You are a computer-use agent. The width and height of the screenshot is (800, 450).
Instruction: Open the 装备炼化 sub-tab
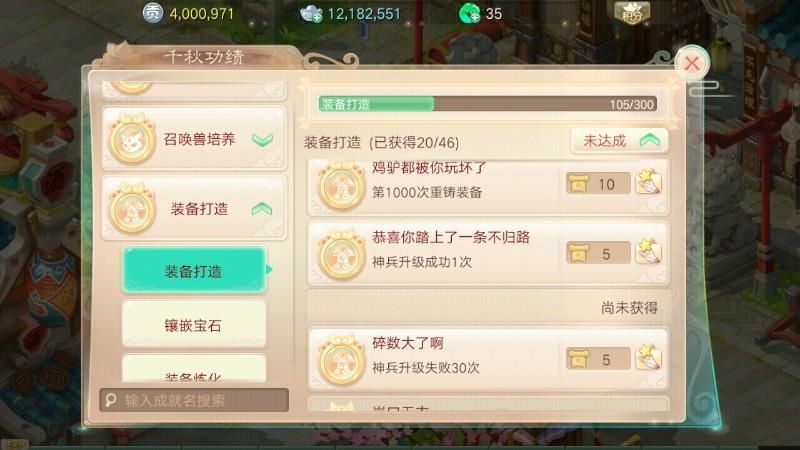pos(194,369)
